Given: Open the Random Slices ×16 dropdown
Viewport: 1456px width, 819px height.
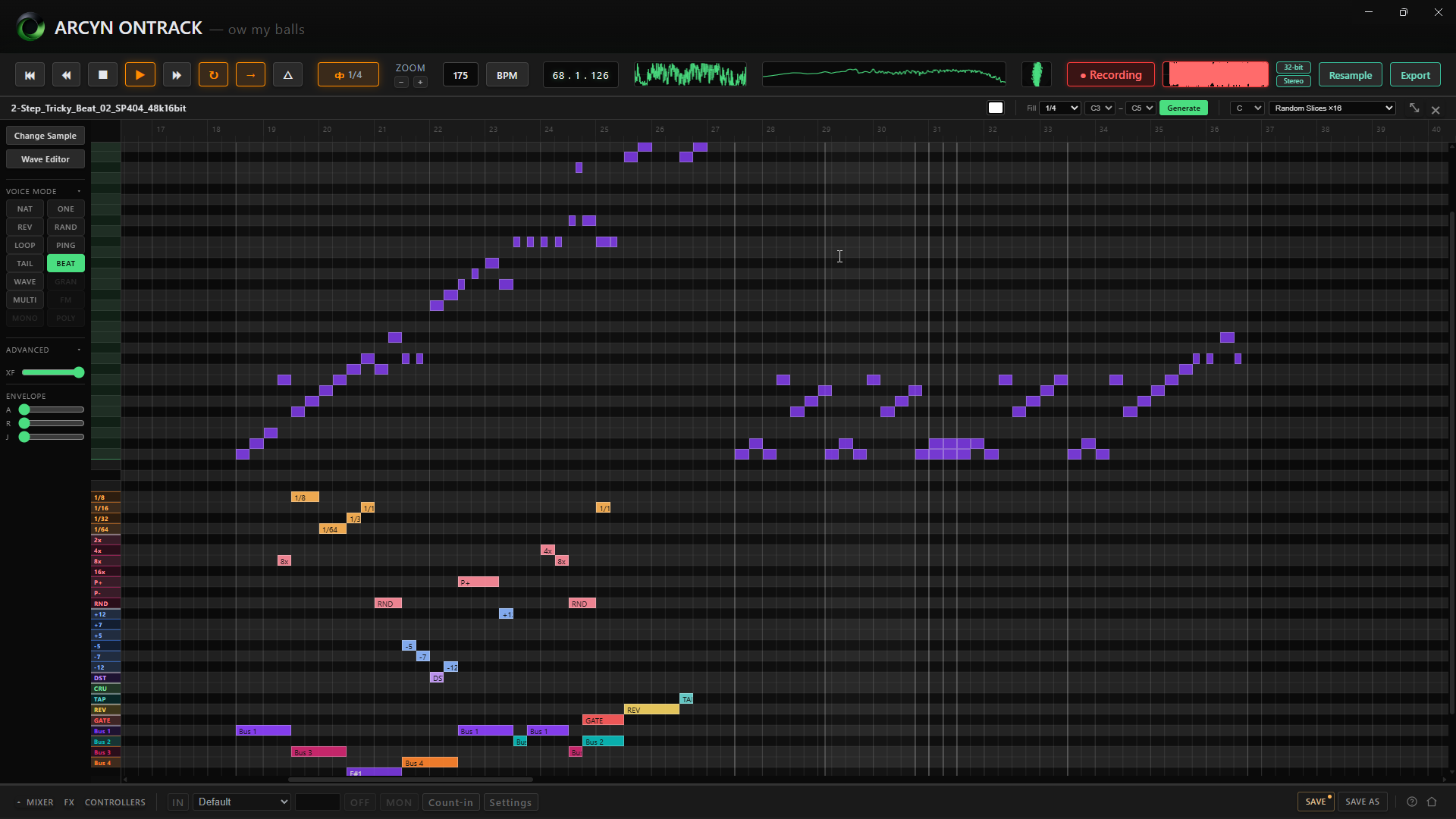Looking at the screenshot, I should (1332, 108).
